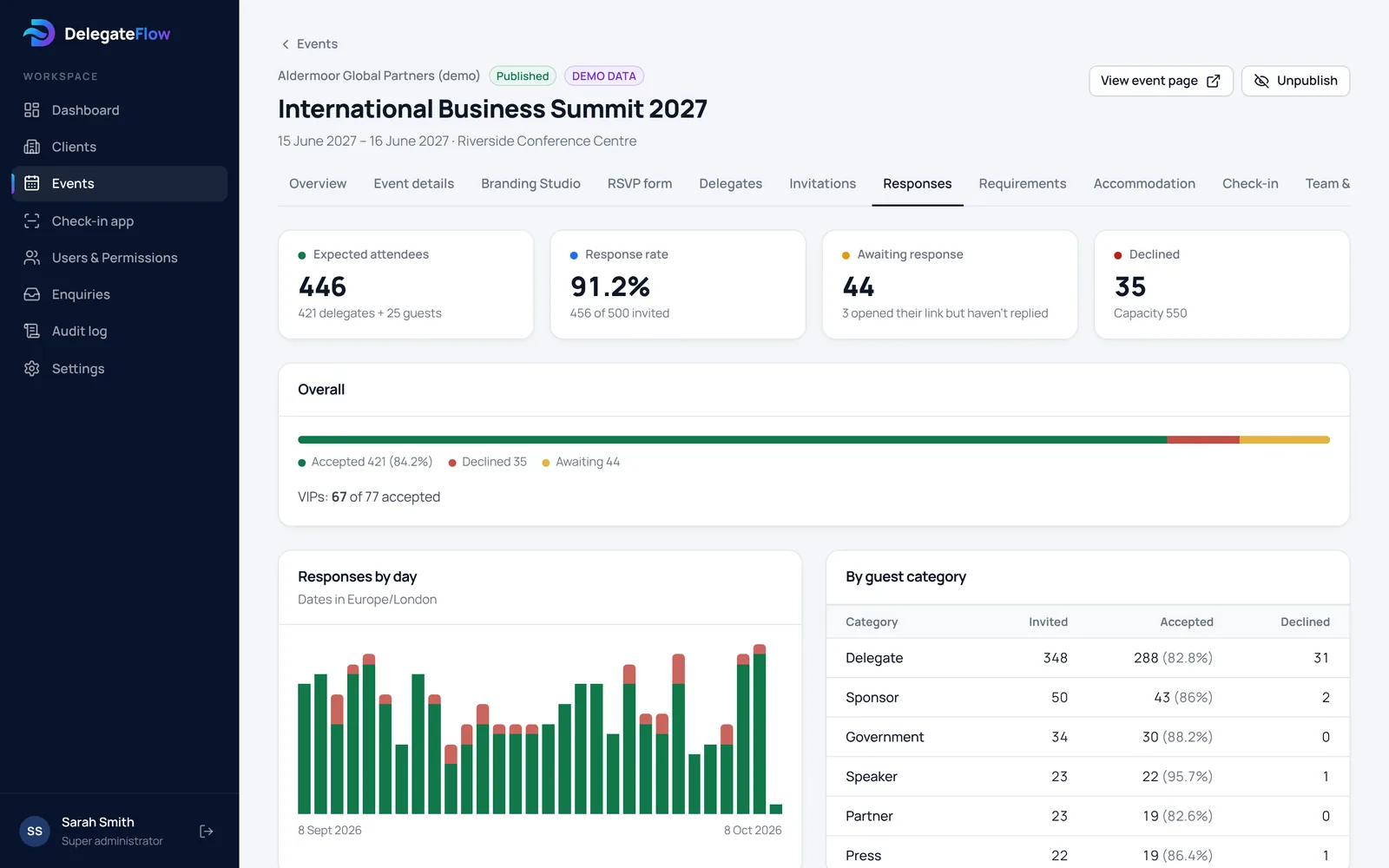Select the Speaker category row
The height and width of the screenshot is (868, 1389).
pyautogui.click(x=1088, y=777)
